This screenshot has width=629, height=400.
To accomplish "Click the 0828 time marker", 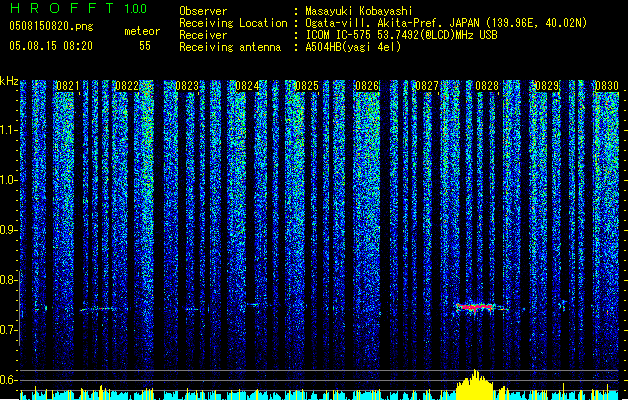I will click(487, 86).
